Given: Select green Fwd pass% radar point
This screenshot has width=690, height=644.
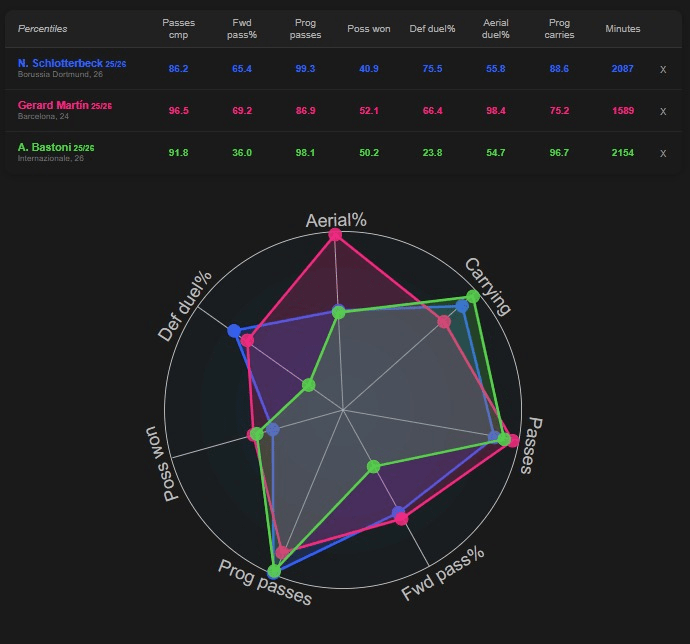Looking at the screenshot, I should (374, 466).
